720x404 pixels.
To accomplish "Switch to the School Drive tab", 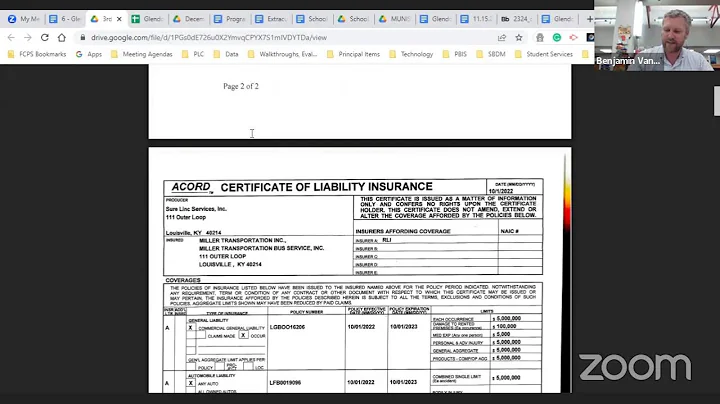I will pyautogui.click(x=353, y=19).
